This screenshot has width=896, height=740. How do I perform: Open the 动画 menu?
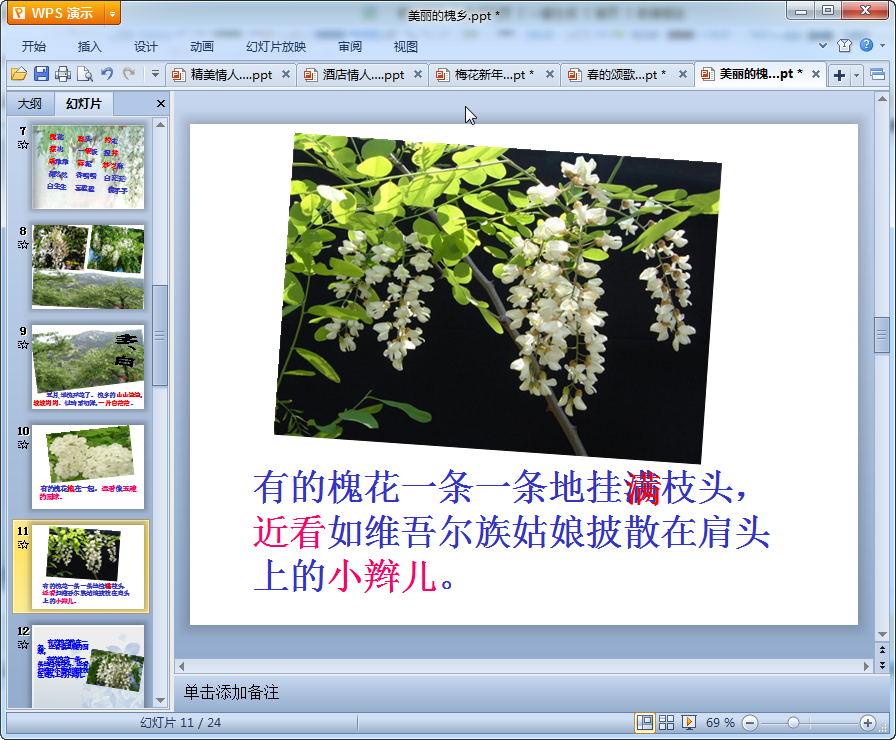[202, 46]
